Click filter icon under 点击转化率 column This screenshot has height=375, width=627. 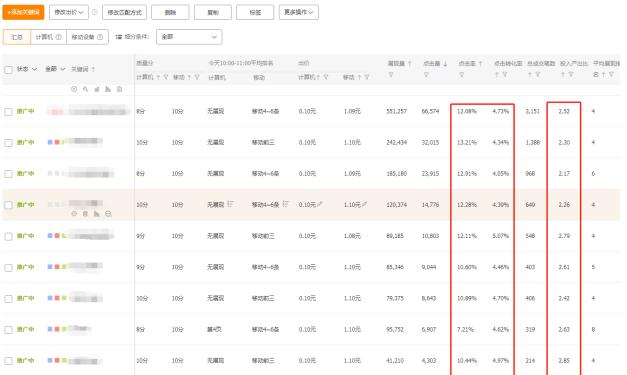pyautogui.click(x=505, y=75)
